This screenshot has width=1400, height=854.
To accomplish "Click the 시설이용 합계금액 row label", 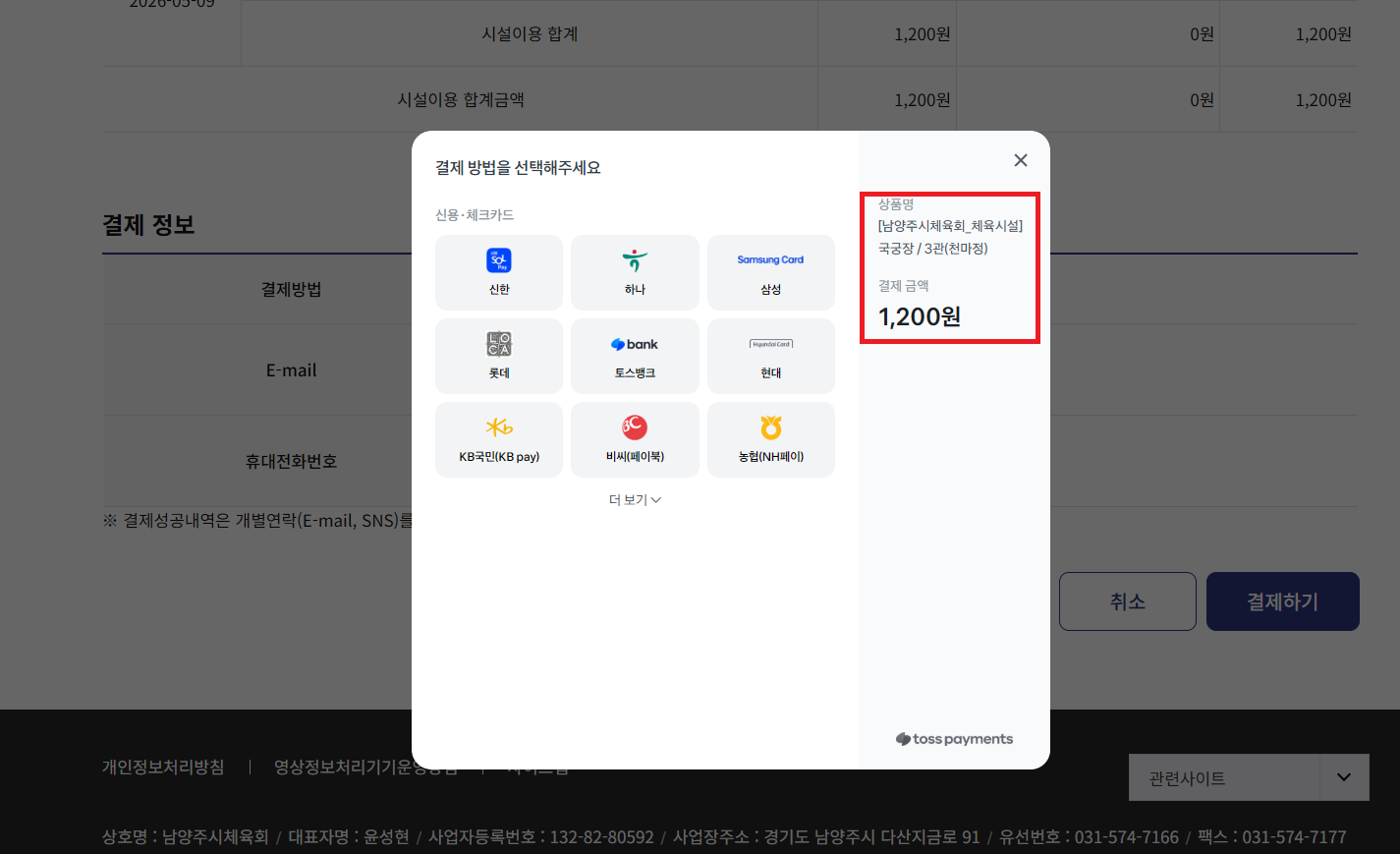I will coord(461,99).
